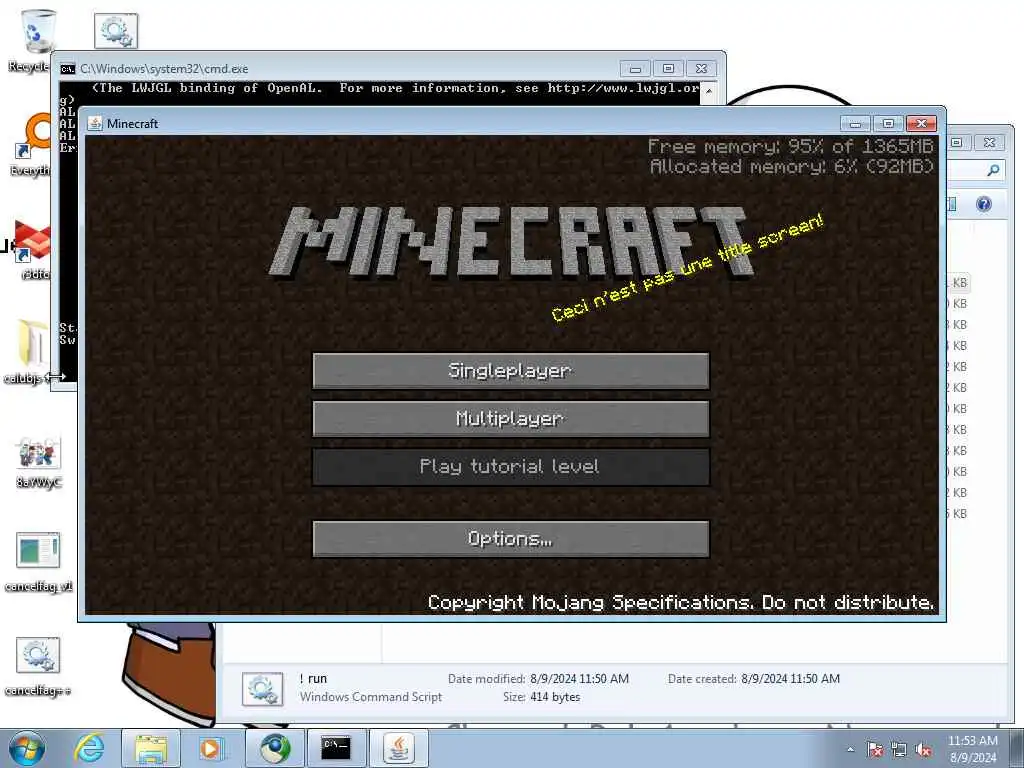1024x768 pixels.
Task: Click the cmd.exe window title bar icon
Action: pos(67,69)
